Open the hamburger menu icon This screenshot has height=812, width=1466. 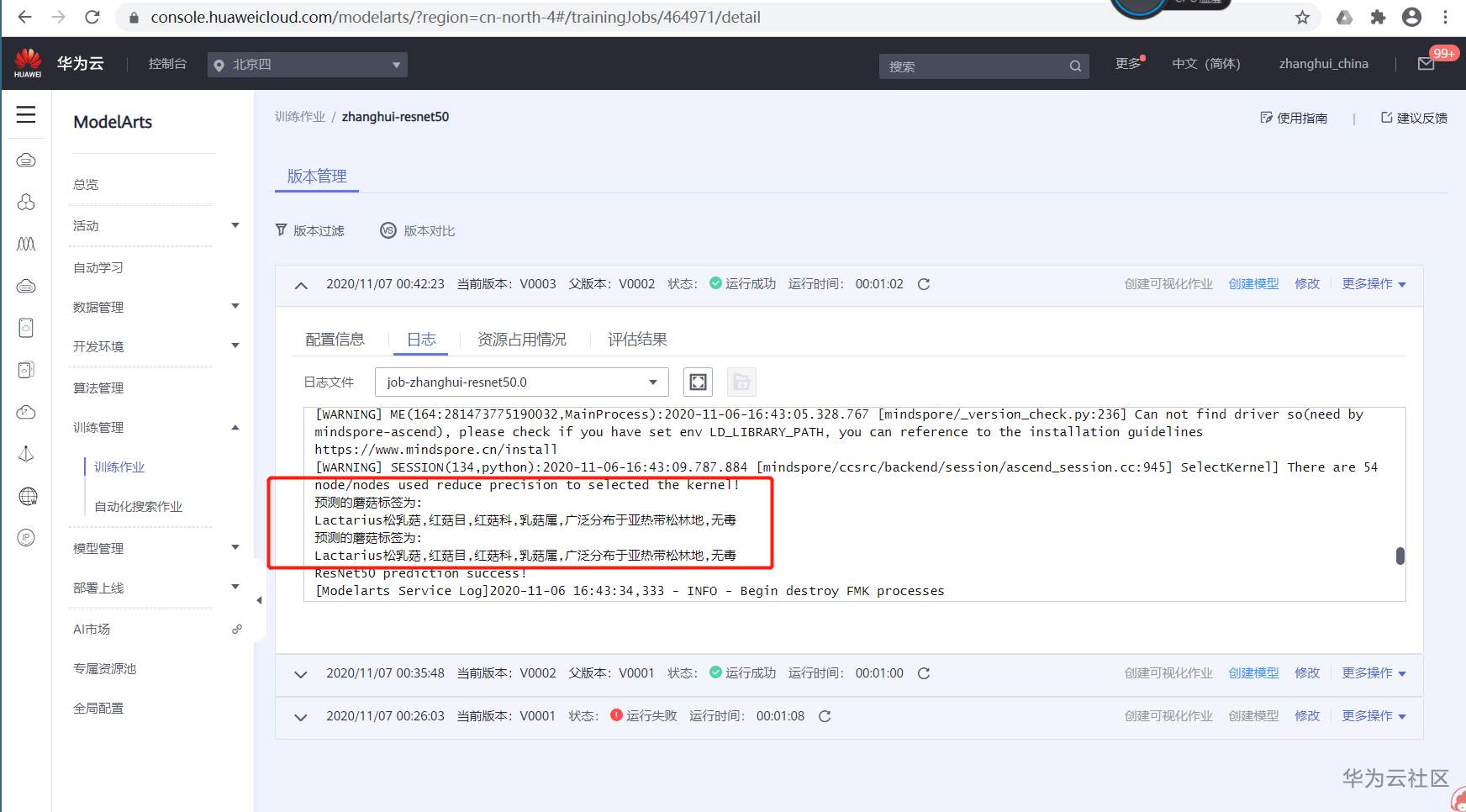[x=26, y=114]
